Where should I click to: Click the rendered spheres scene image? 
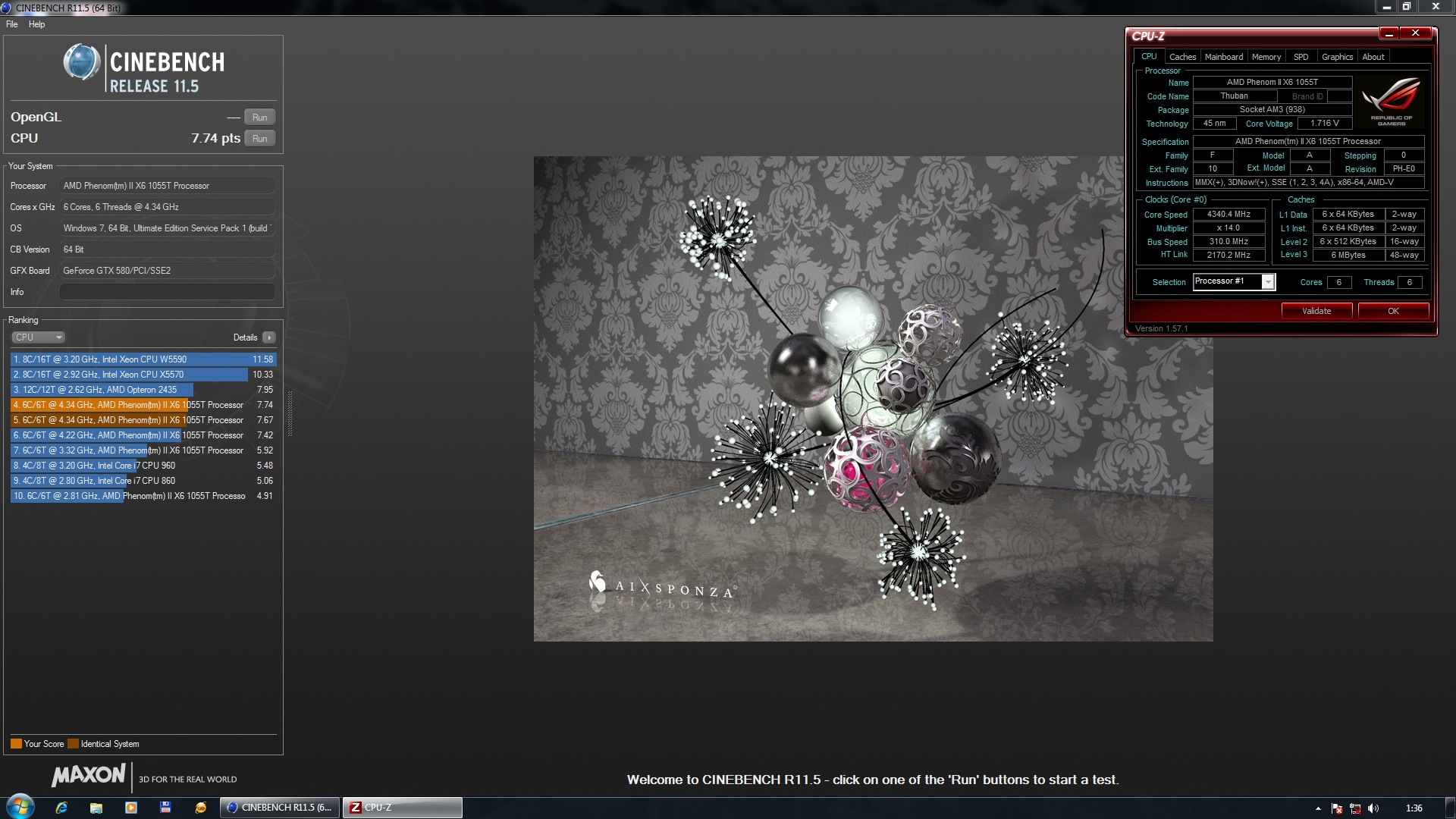(873, 399)
